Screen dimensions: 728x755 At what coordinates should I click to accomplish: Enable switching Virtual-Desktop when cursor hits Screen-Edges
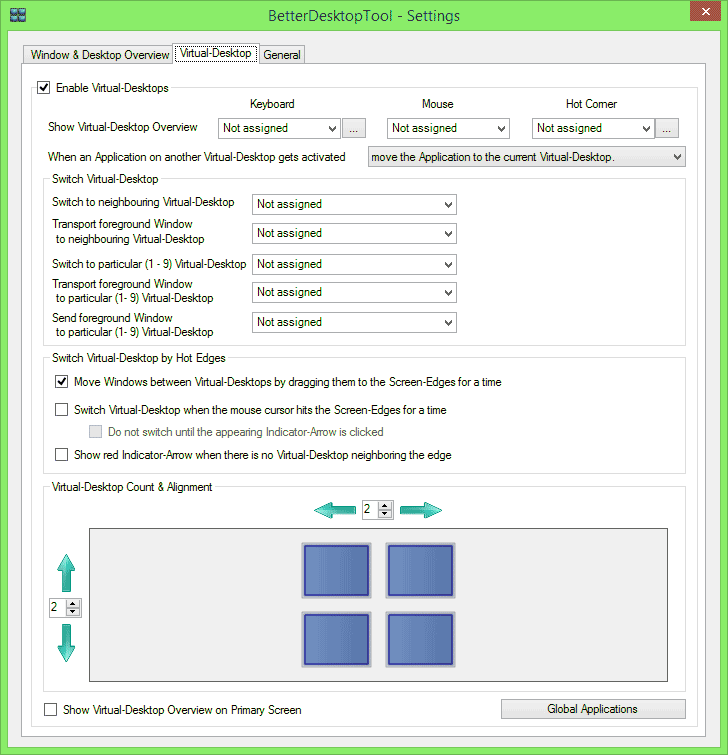pyautogui.click(x=62, y=410)
